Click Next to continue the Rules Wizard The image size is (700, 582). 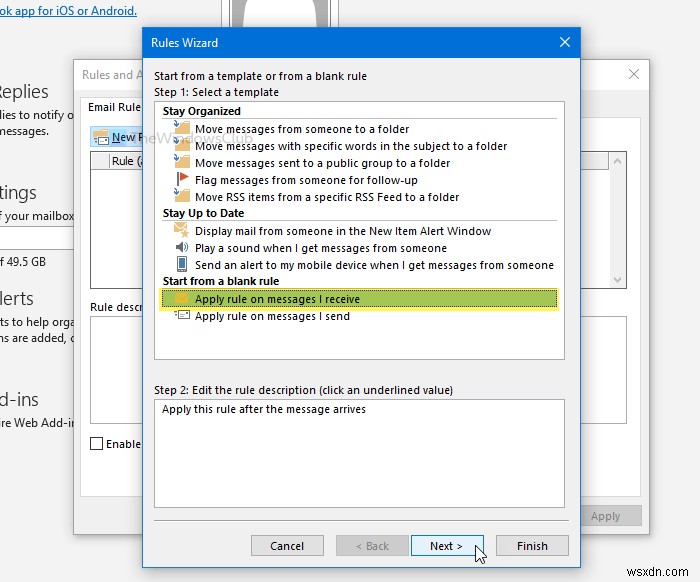tap(447, 546)
